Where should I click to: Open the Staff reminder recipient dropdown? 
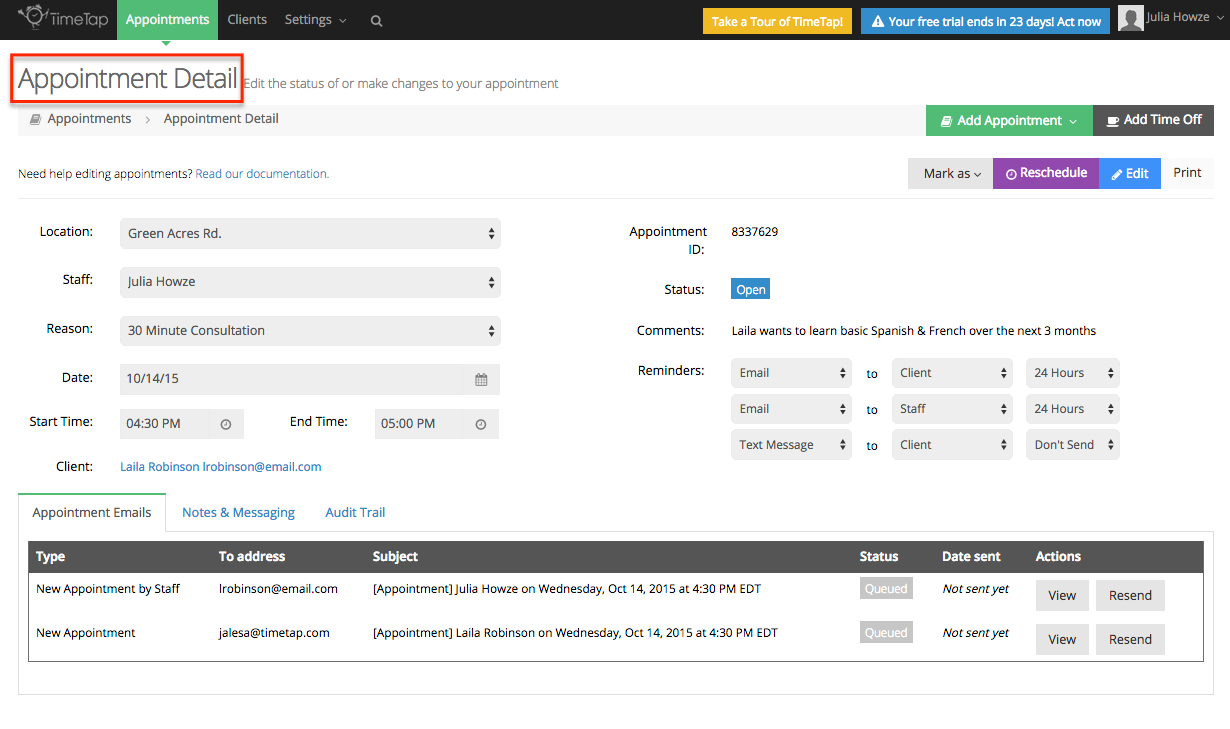click(952, 409)
